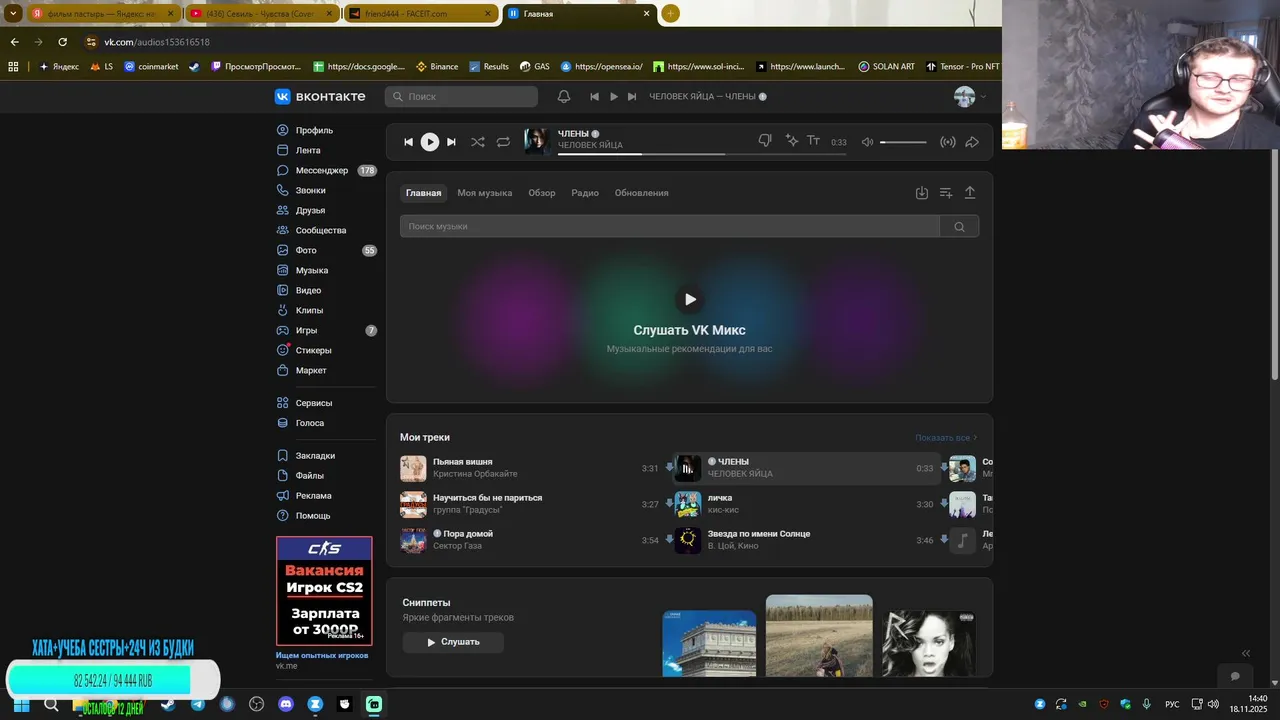Click the music search magnifier button

tap(959, 226)
